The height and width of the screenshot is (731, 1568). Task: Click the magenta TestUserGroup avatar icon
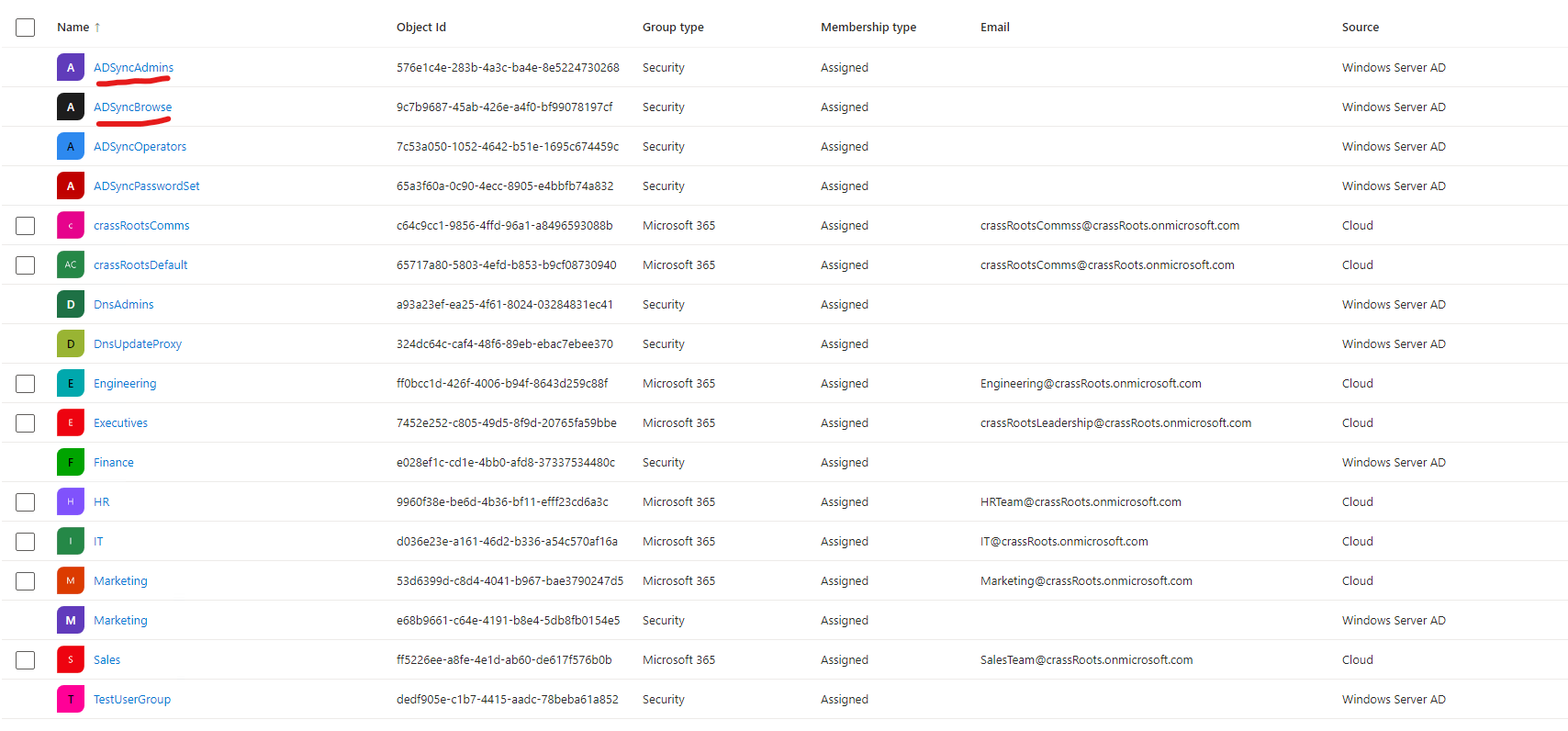tap(71, 700)
